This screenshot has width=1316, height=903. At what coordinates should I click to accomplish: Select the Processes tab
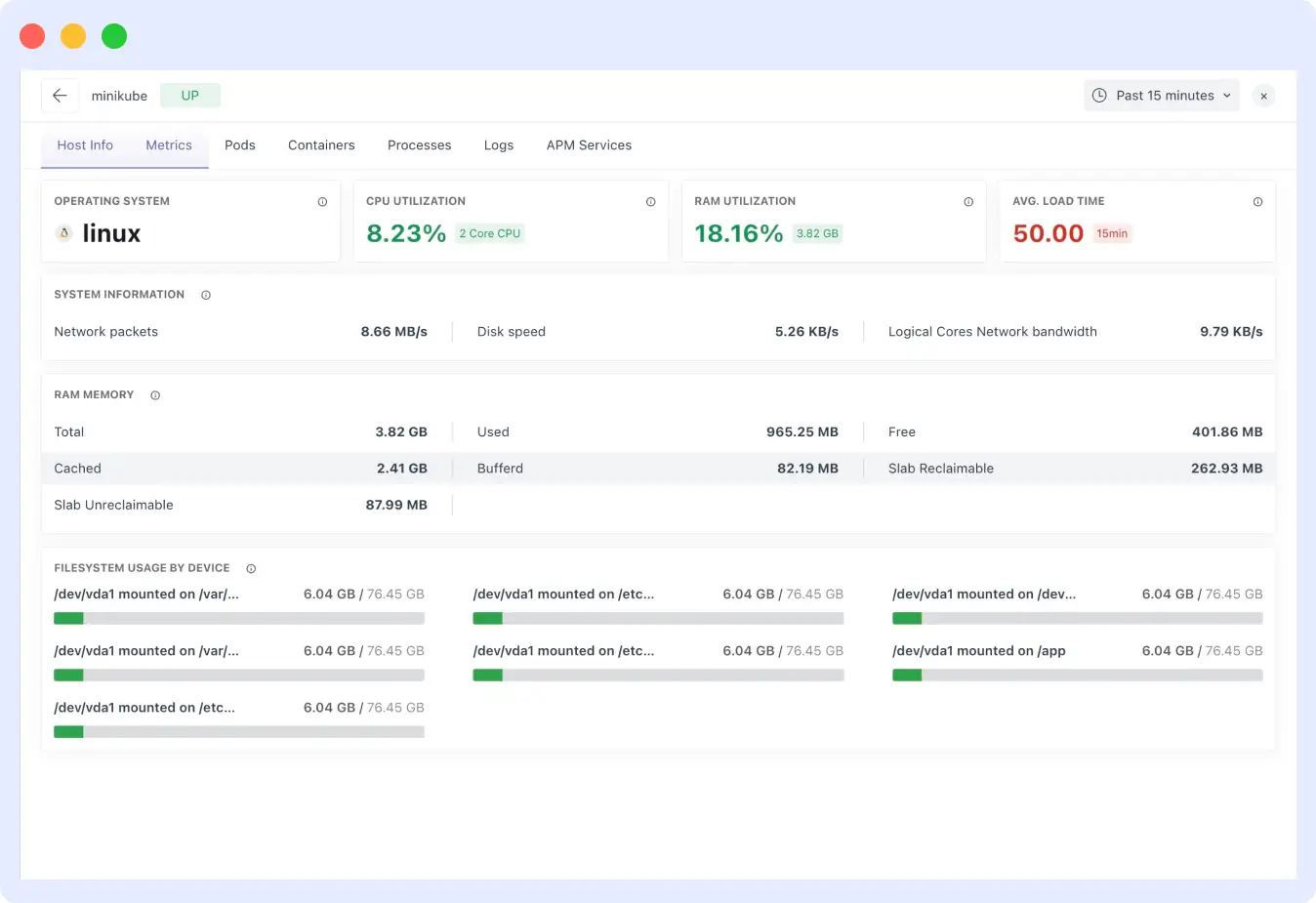tap(419, 144)
